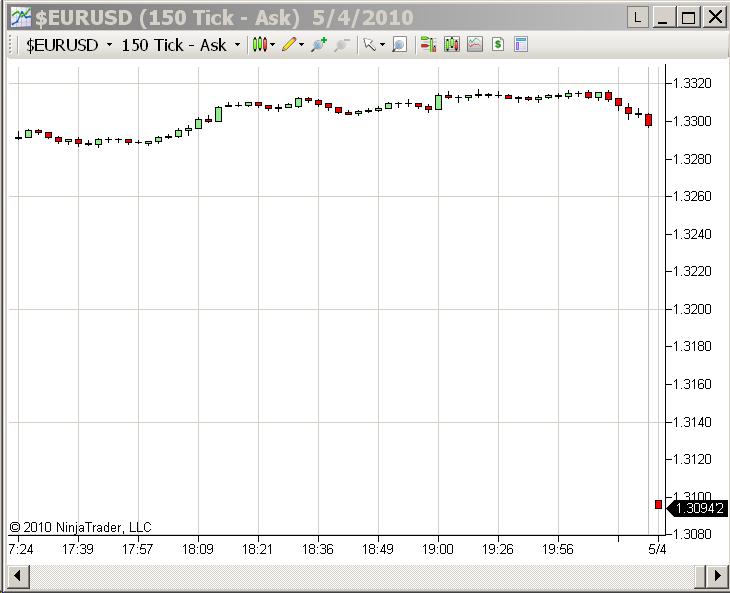Click the 1.3320 price axis label
The height and width of the screenshot is (593, 730).
(x=692, y=83)
